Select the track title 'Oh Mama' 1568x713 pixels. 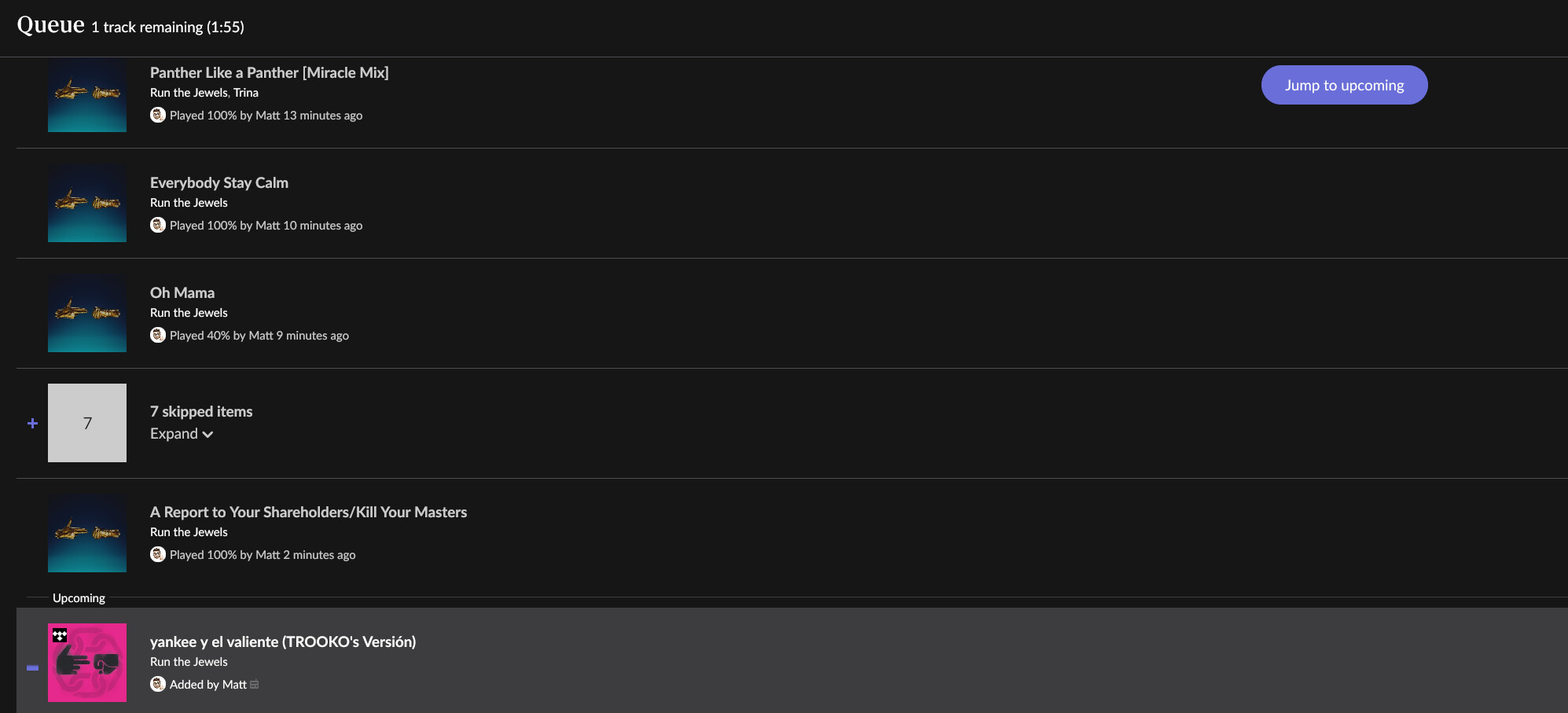[x=182, y=292]
